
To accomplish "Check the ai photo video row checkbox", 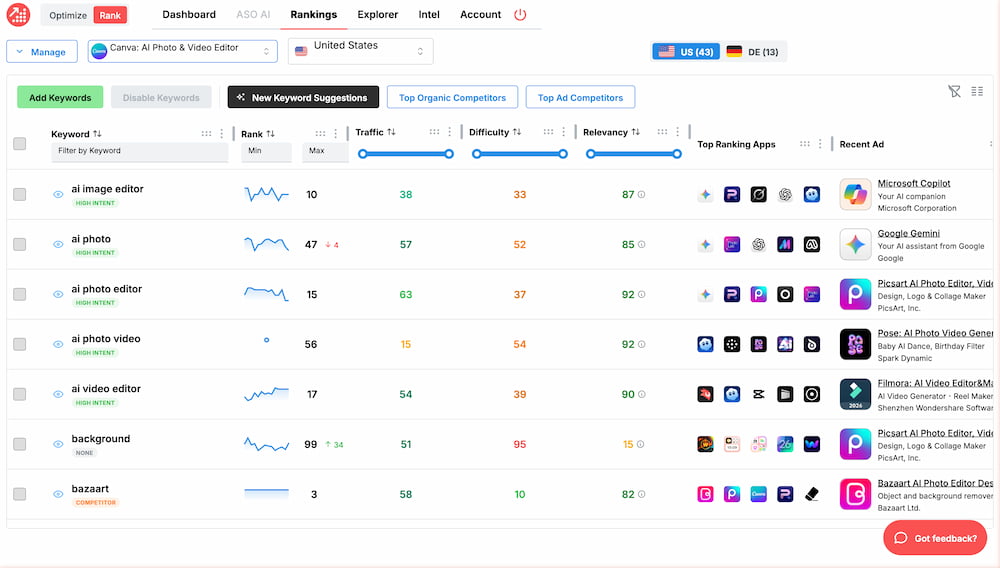I will [x=20, y=344].
